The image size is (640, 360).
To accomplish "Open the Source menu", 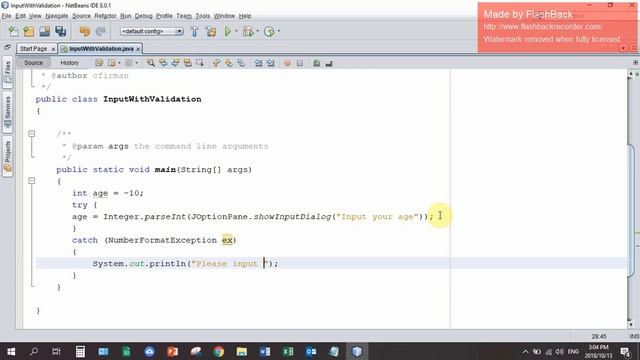I will click(x=81, y=16).
